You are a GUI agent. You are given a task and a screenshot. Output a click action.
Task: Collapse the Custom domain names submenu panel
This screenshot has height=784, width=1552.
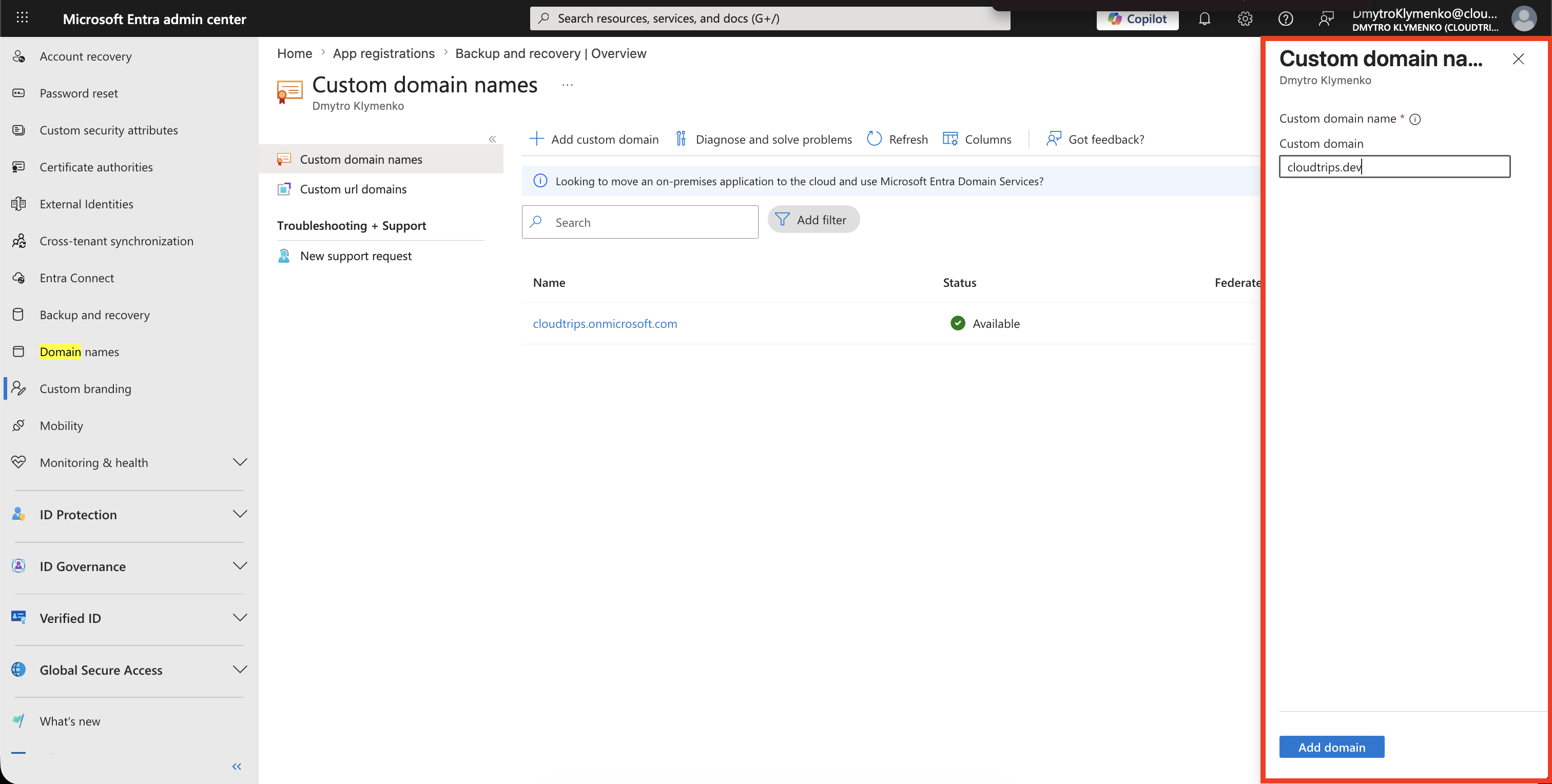[x=492, y=139]
